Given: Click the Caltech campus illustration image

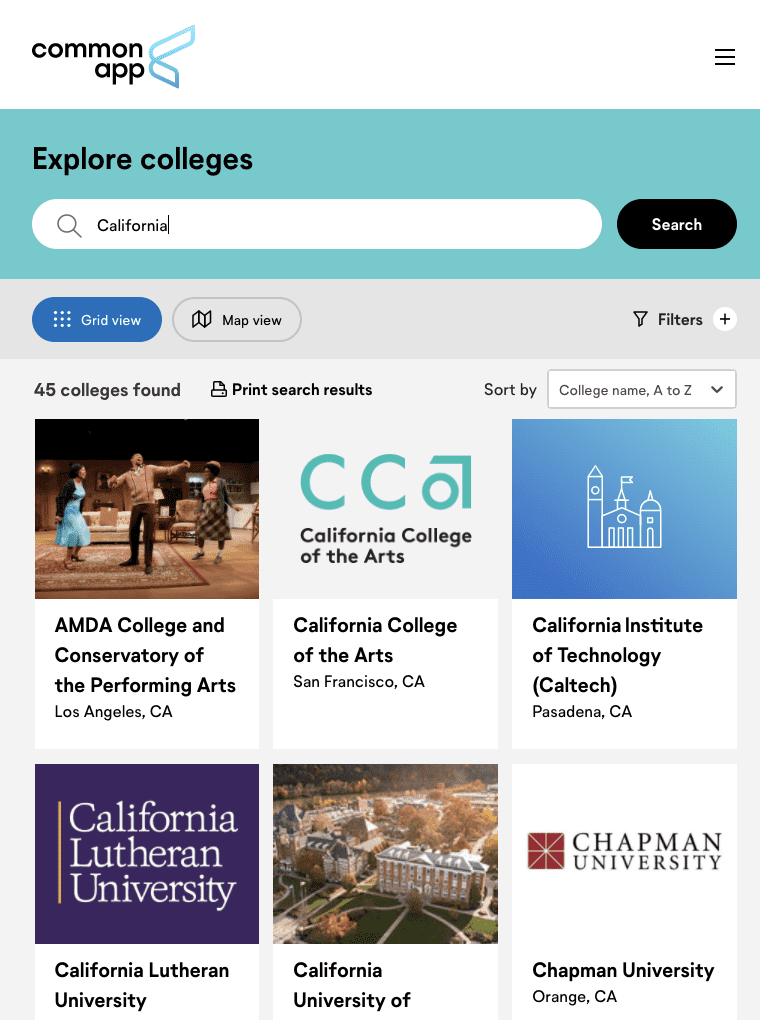Looking at the screenshot, I should click(624, 509).
